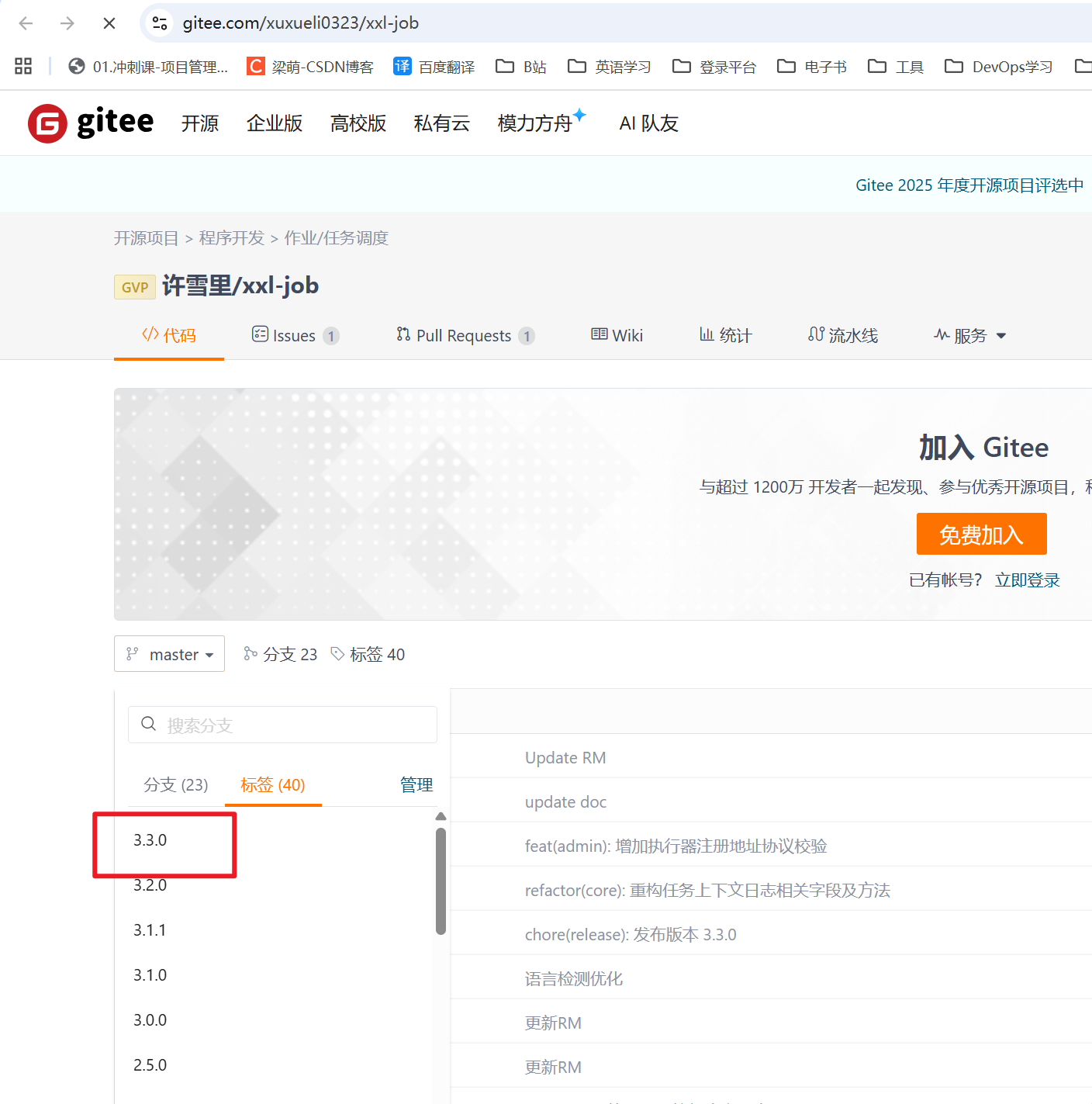Open the 分支 23 link

[281, 654]
